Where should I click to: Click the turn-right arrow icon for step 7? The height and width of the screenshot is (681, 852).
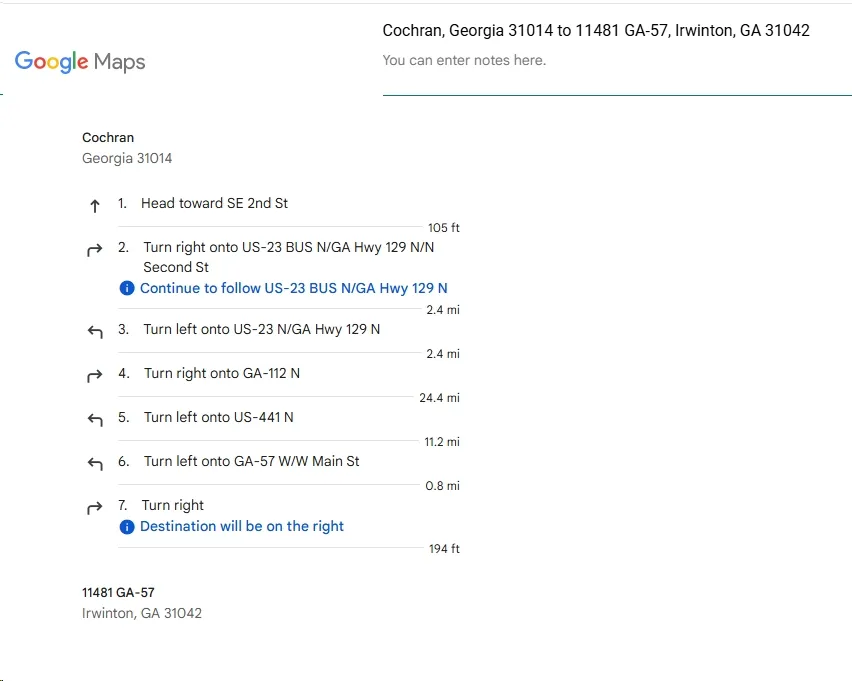pyautogui.click(x=95, y=508)
